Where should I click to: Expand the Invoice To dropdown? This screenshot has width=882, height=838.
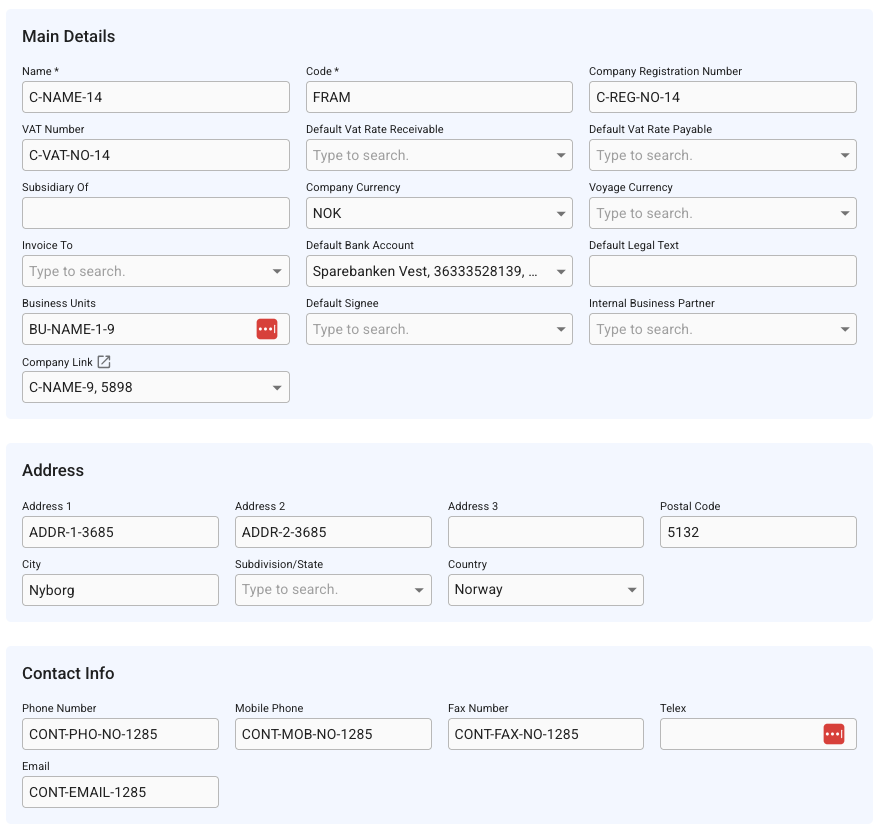(277, 271)
